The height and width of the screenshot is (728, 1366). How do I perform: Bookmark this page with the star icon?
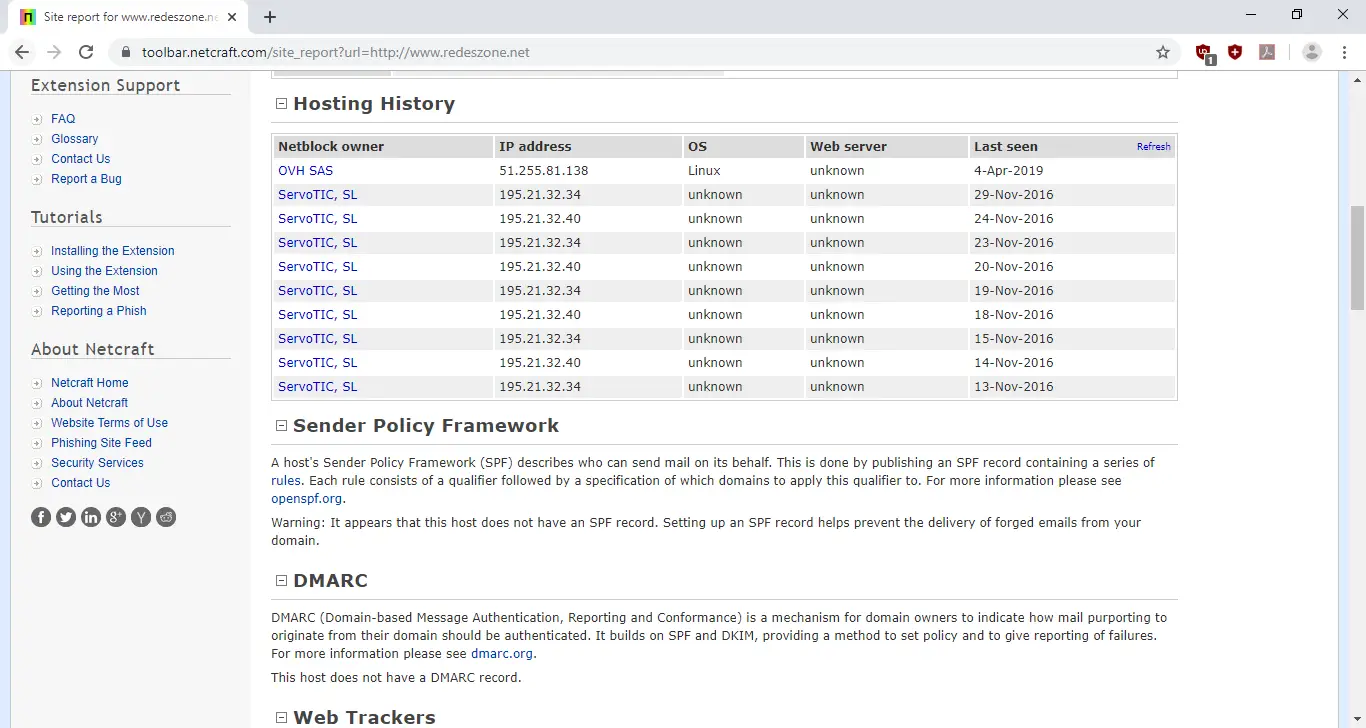[1163, 52]
